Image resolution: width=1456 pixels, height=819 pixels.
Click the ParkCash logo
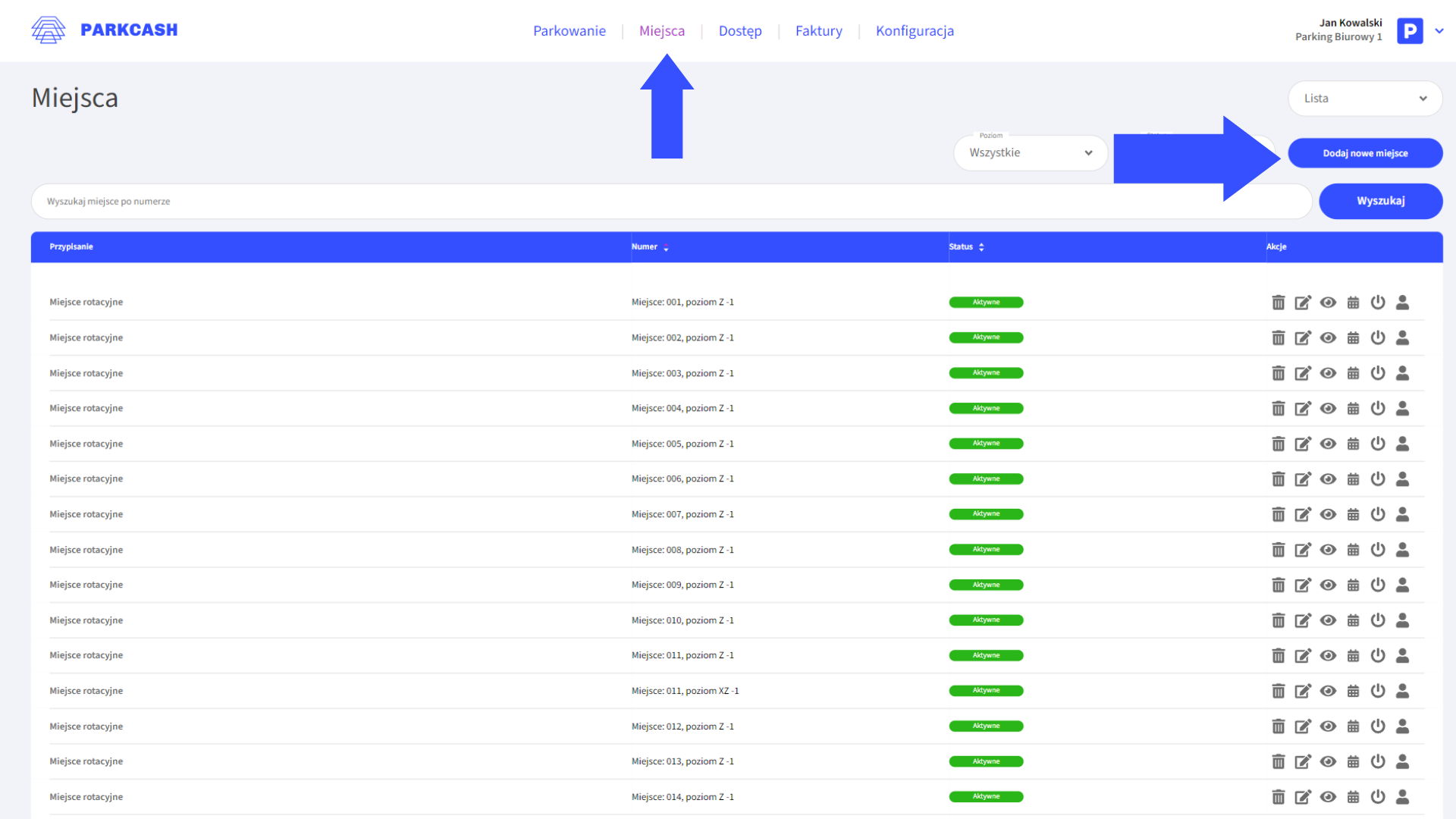tap(105, 30)
